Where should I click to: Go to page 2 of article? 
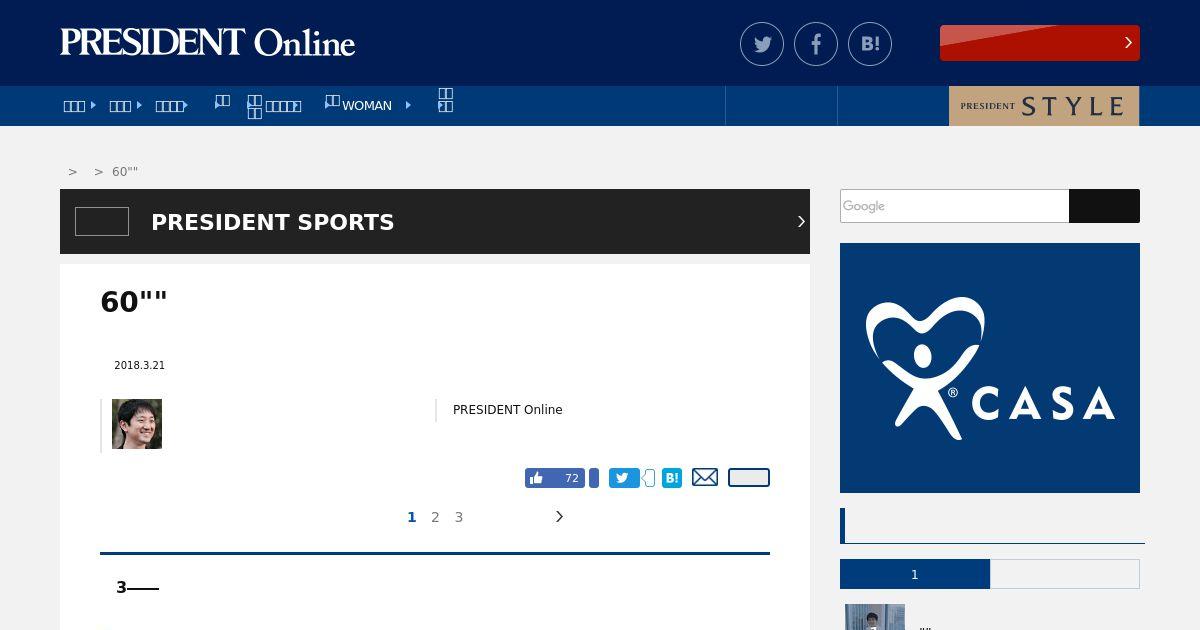(x=435, y=517)
